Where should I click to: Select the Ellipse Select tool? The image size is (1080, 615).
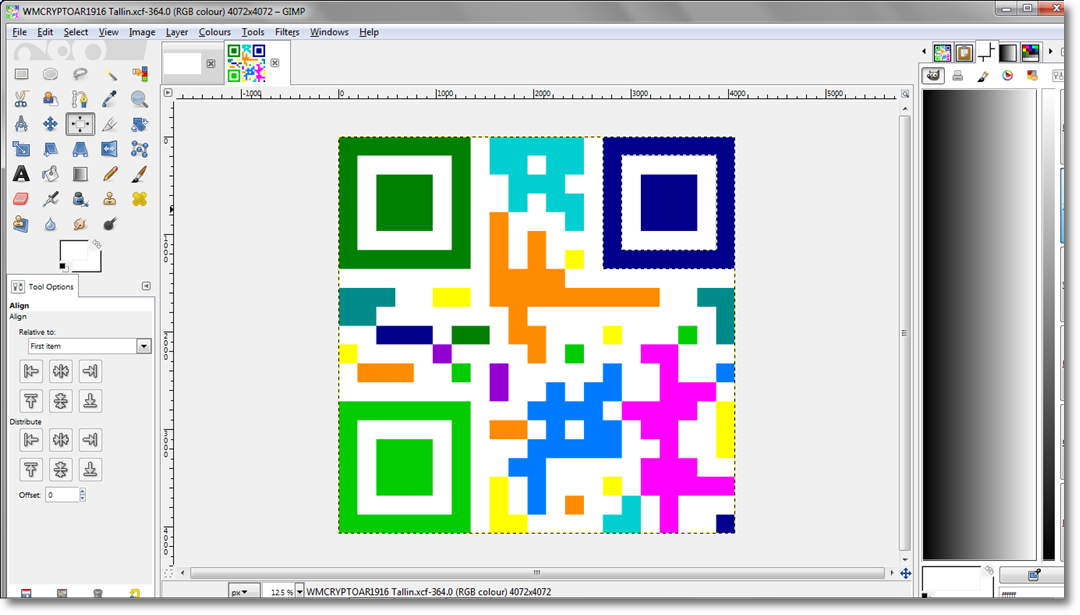(x=50, y=74)
